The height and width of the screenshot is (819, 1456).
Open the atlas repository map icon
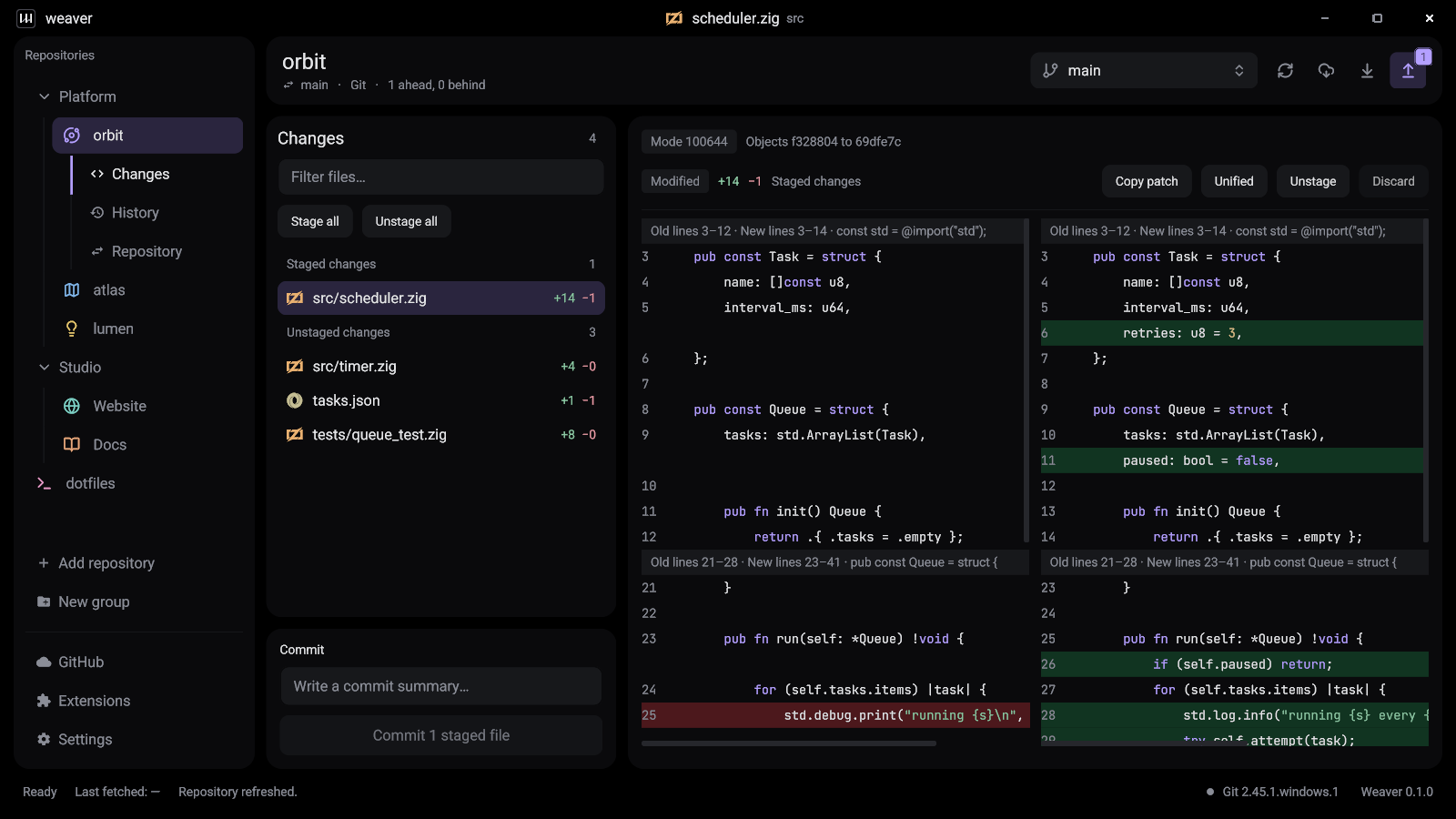coord(72,290)
